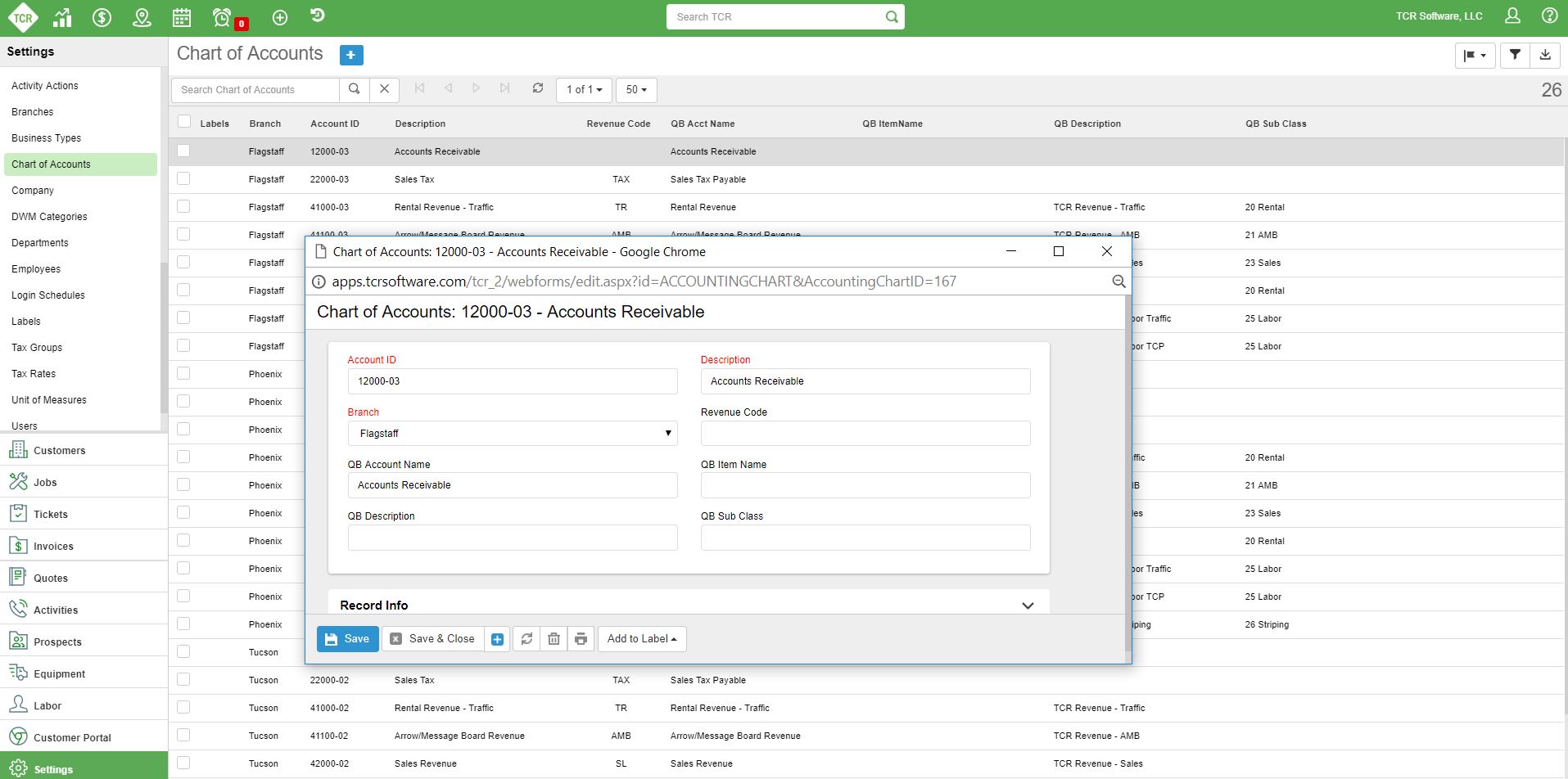This screenshot has height=779, width=1568.
Task: Open the calendar icon in top bar
Action: pos(182,17)
